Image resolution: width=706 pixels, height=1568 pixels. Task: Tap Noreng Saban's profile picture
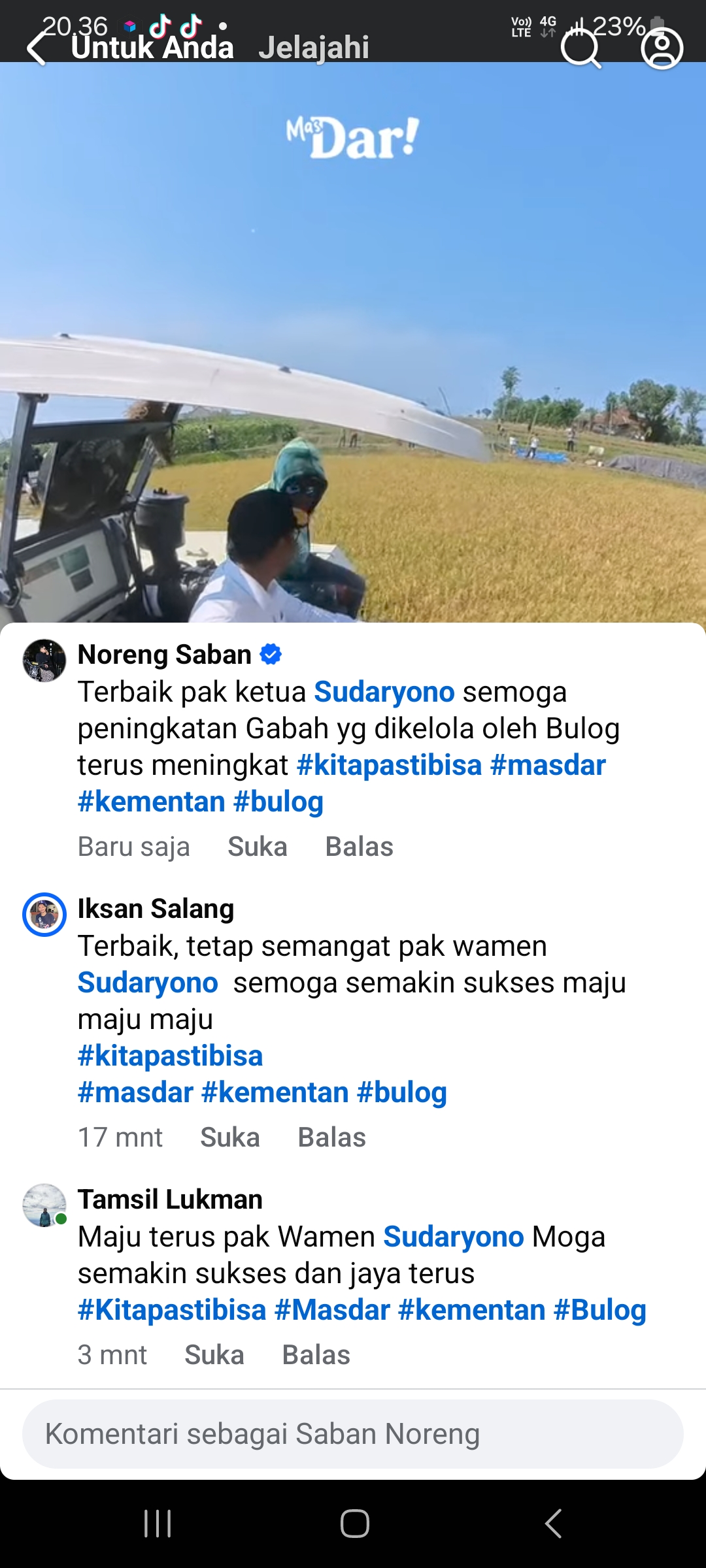(44, 661)
